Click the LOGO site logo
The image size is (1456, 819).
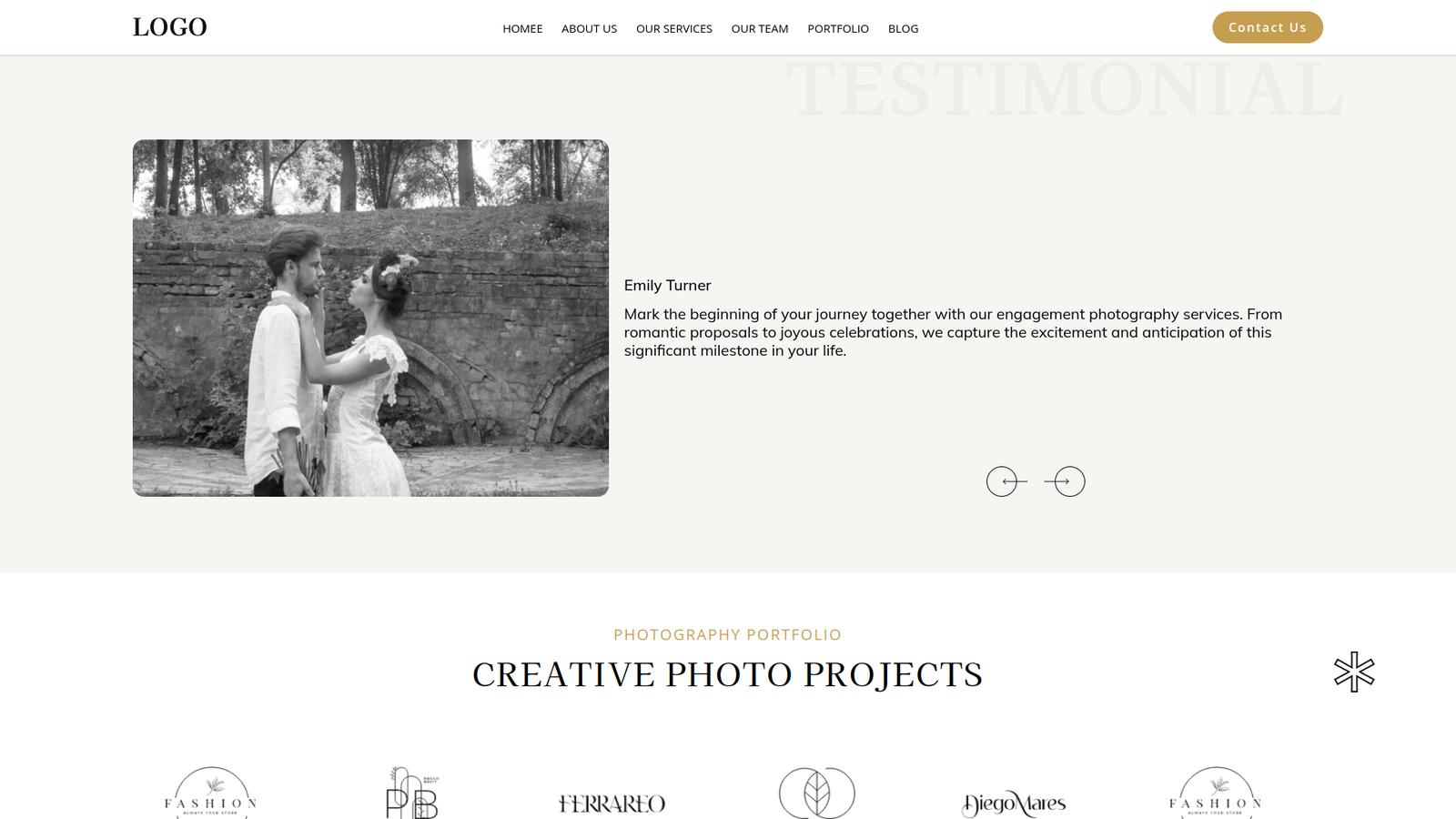(170, 27)
